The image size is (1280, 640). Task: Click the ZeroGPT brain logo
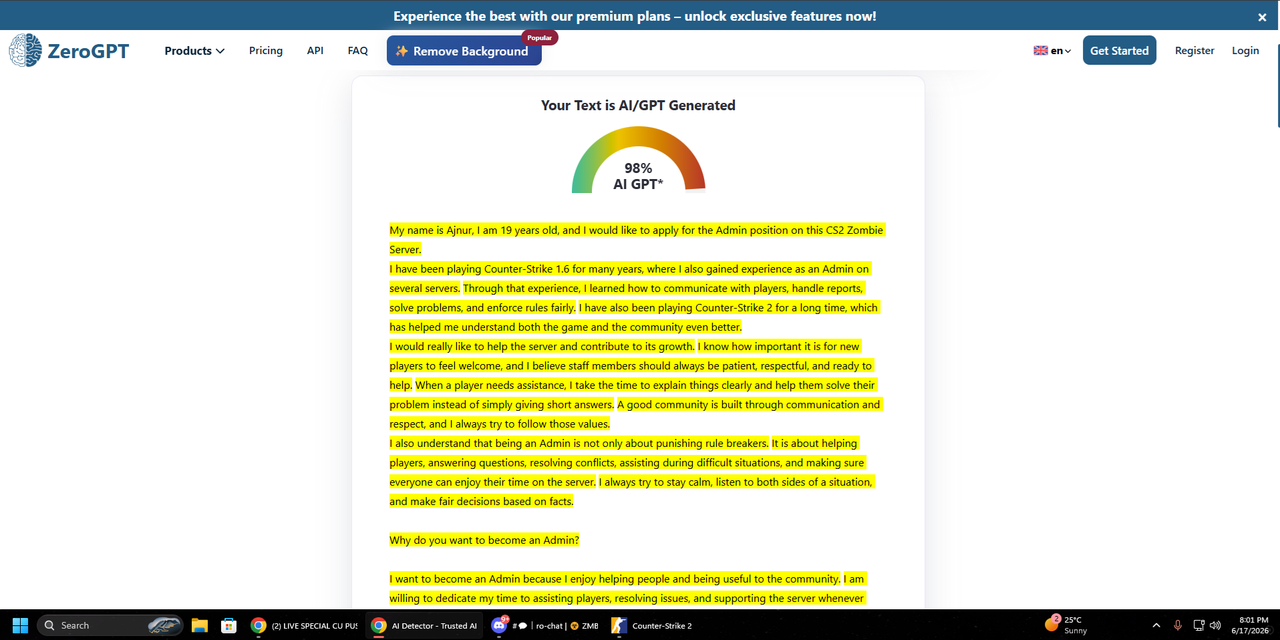(x=25, y=50)
